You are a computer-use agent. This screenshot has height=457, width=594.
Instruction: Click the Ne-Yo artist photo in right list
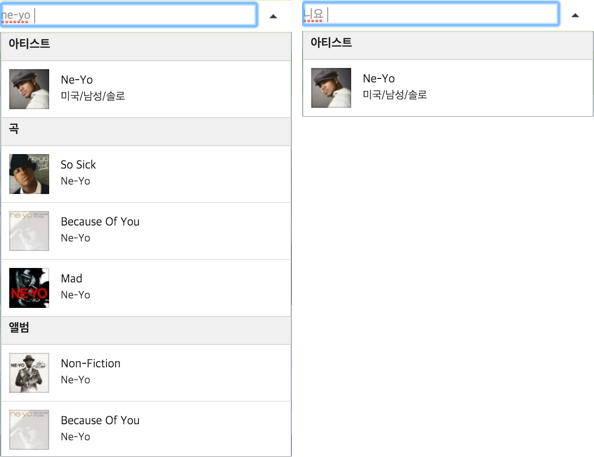coord(331,88)
